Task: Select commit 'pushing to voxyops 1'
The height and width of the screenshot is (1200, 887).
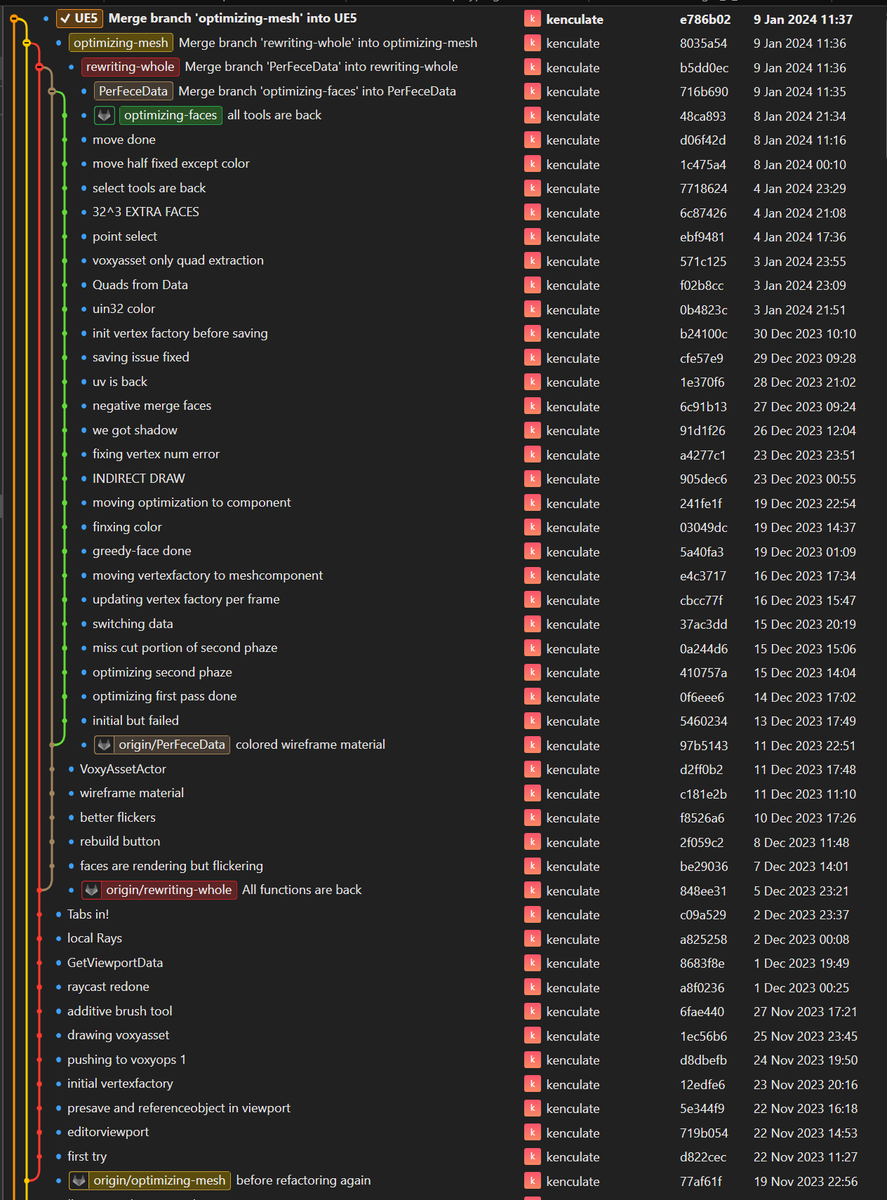Action: (127, 1060)
